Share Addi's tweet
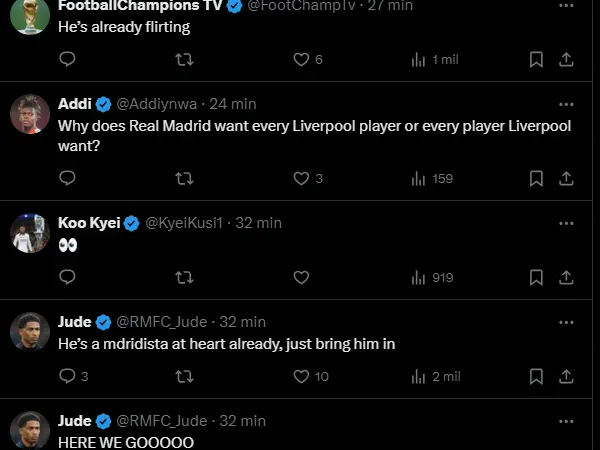This screenshot has width=600, height=450. click(x=566, y=178)
